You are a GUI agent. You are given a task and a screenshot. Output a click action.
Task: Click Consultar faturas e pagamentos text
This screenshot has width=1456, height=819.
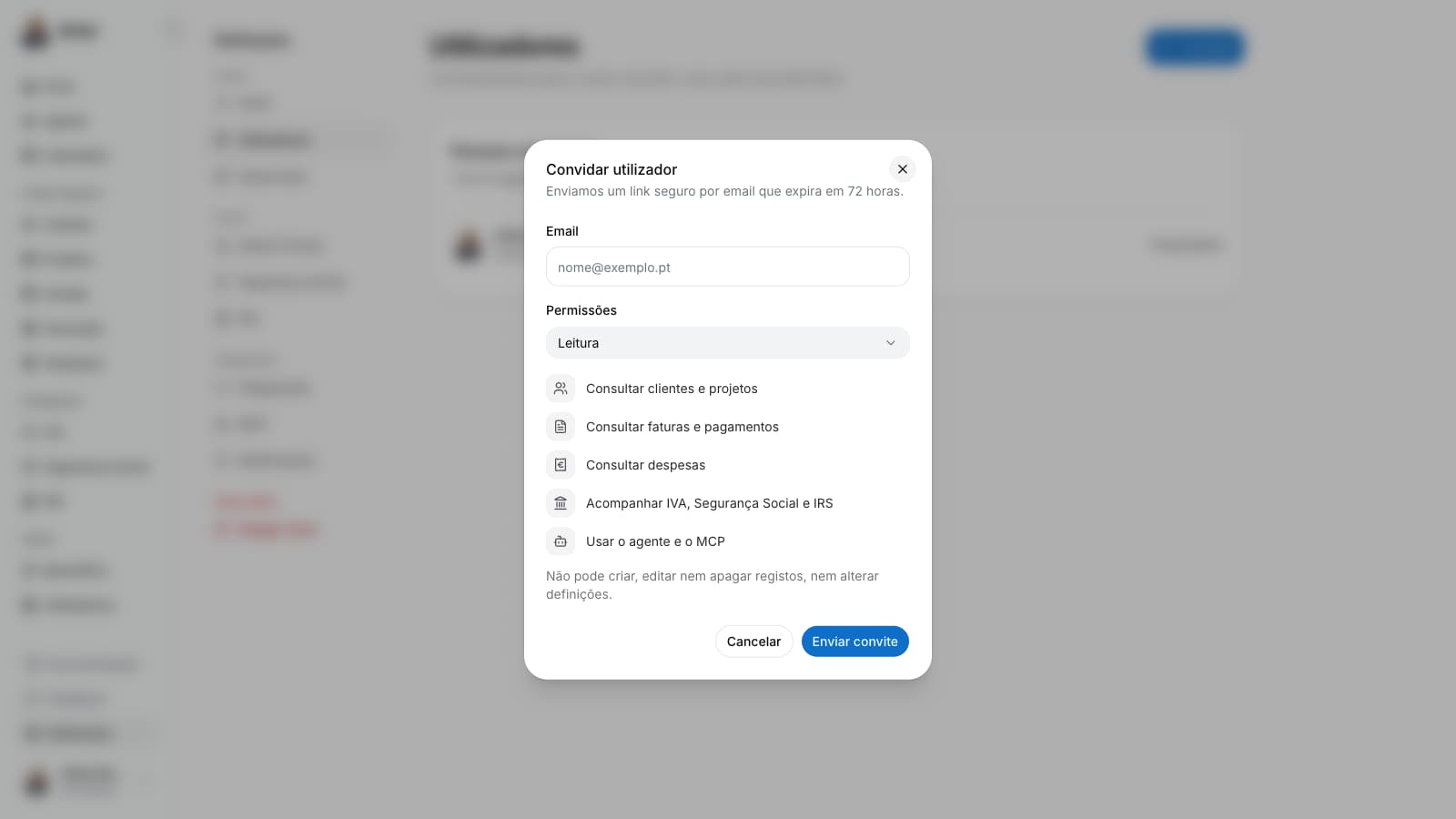(682, 427)
